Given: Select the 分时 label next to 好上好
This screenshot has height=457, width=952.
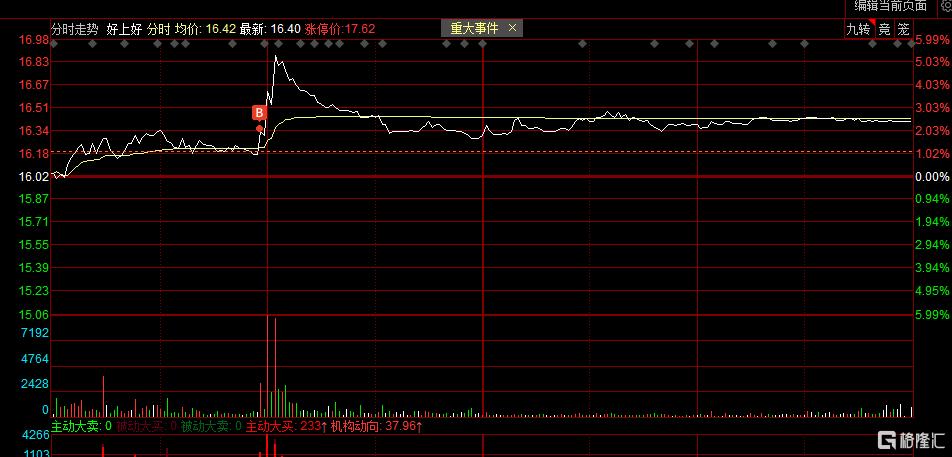Looking at the screenshot, I should 158,29.
